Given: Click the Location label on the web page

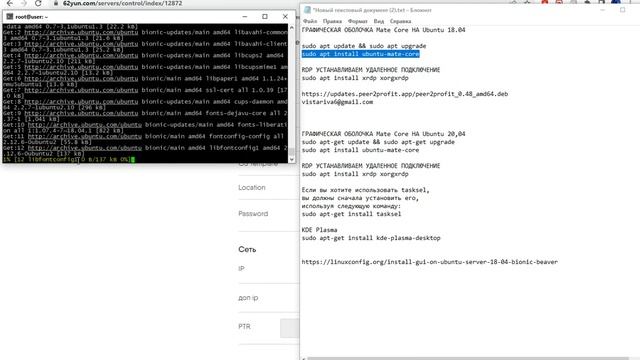Looking at the screenshot, I should coord(252,187).
